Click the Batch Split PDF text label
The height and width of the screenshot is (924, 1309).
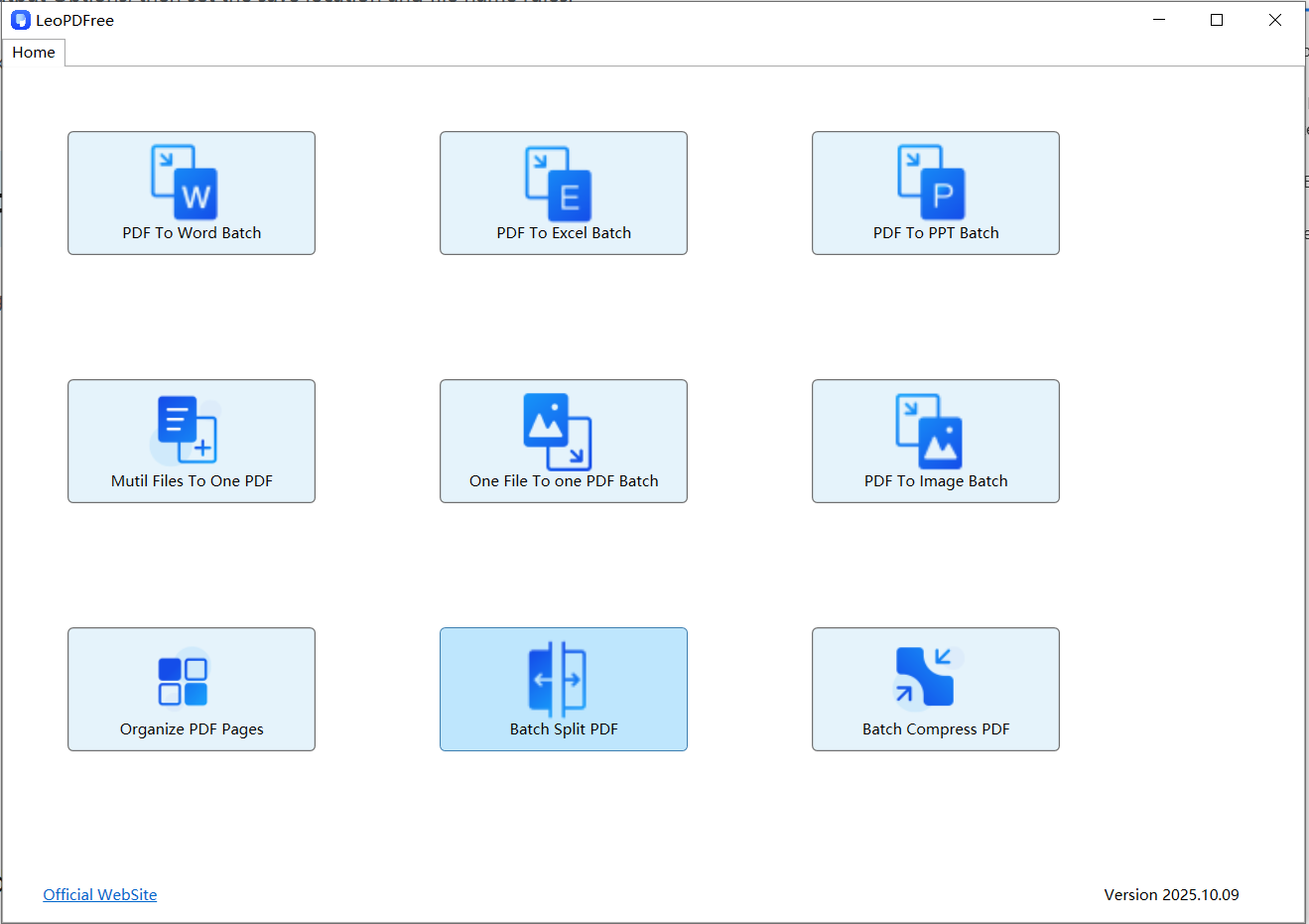point(563,727)
